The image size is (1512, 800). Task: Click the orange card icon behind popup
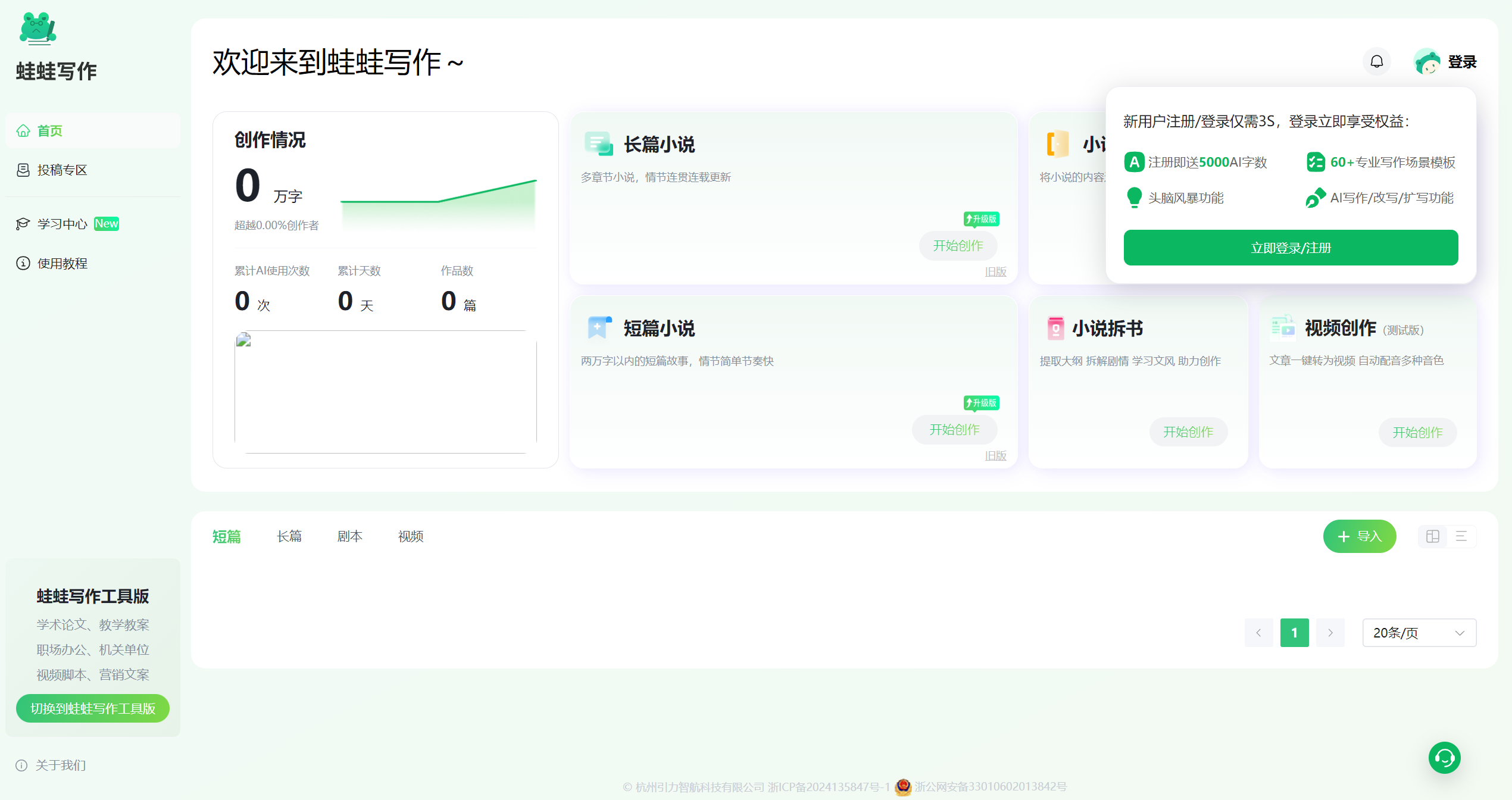(1058, 144)
